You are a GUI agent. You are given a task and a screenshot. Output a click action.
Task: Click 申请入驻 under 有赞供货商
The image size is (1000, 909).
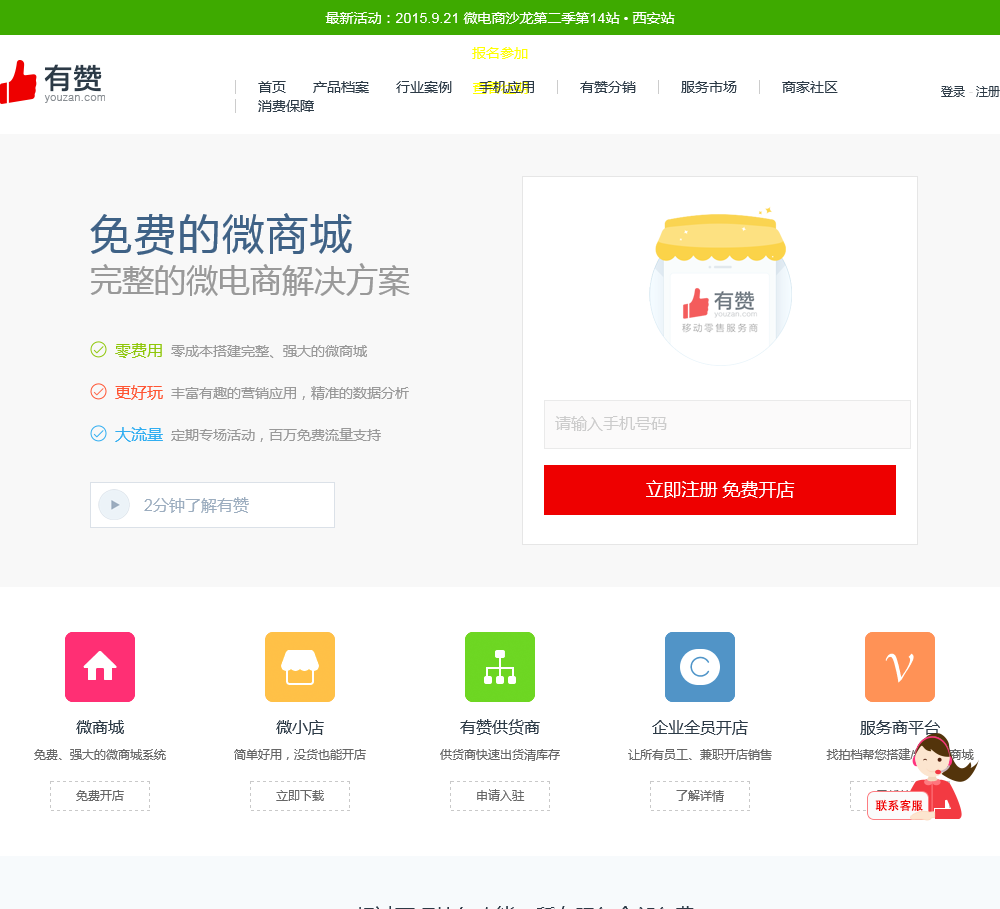tap(500, 795)
